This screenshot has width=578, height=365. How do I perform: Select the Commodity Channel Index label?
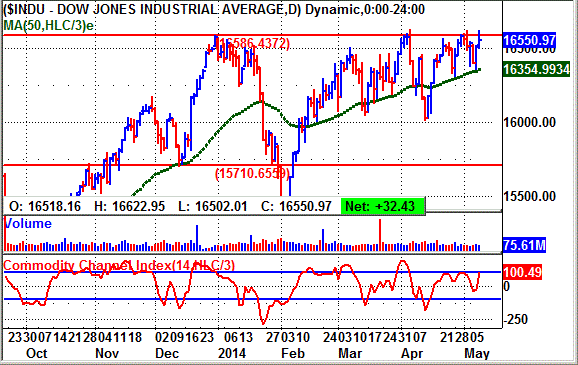[x=119, y=265]
